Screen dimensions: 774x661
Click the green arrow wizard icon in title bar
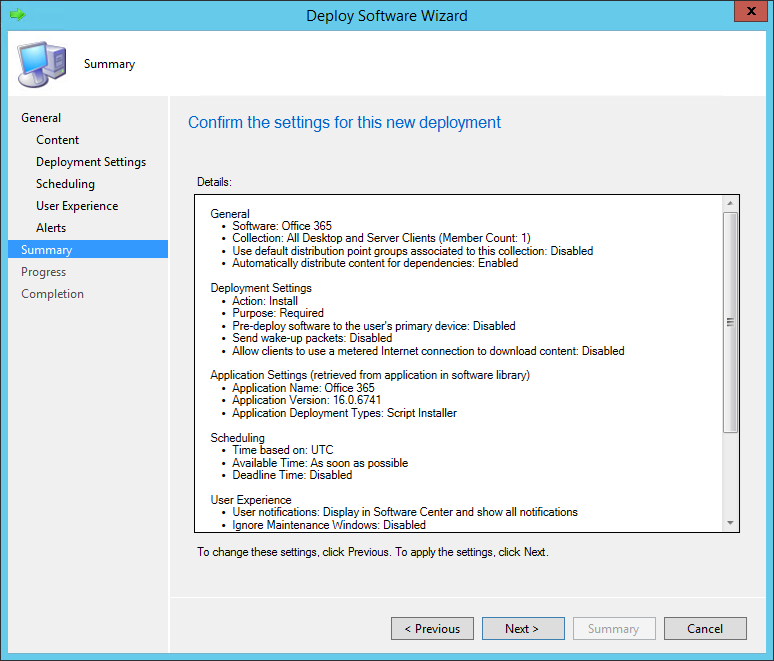click(17, 15)
